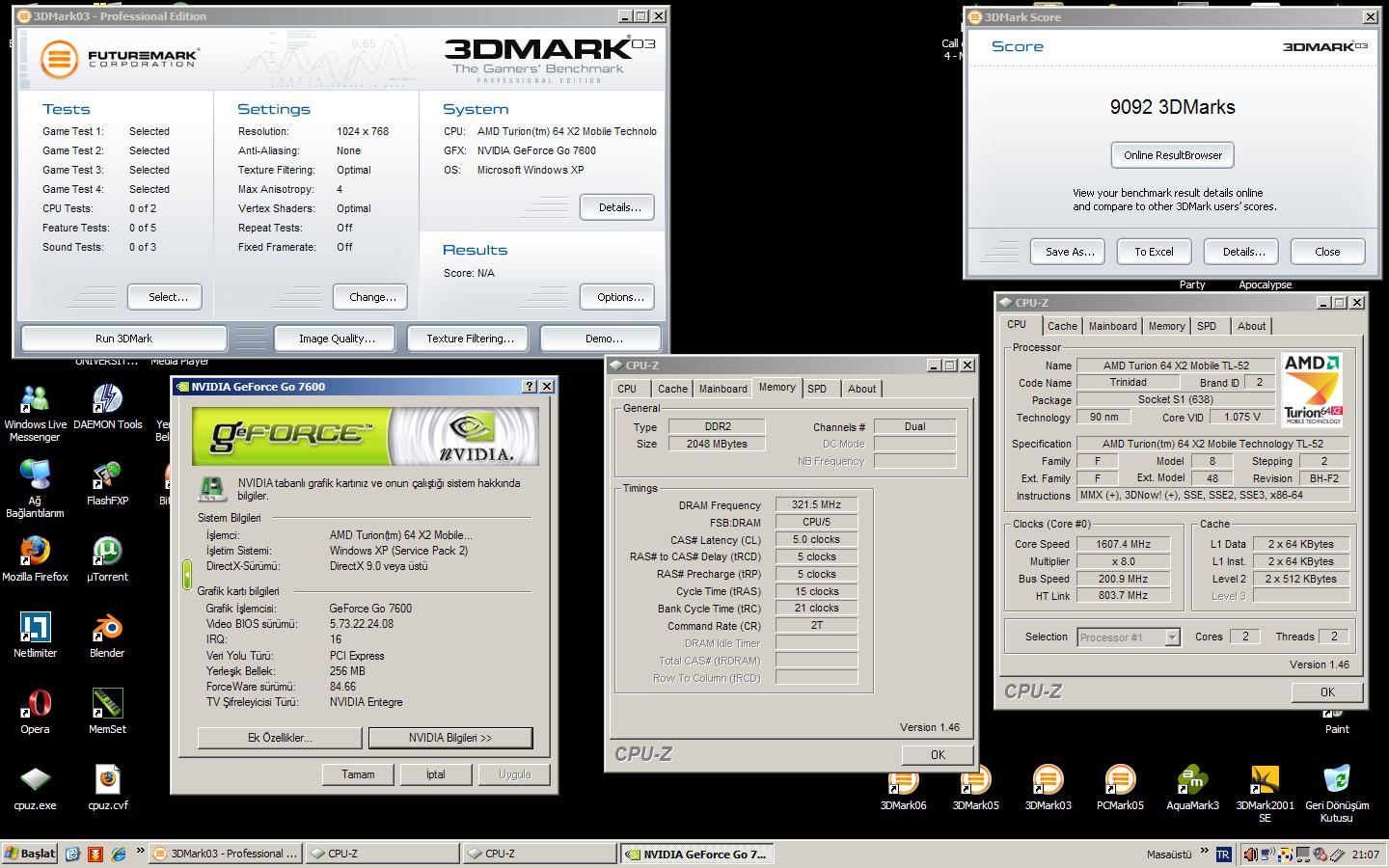Image resolution: width=1389 pixels, height=868 pixels.
Task: Open Image Quality settings in 3DMark03
Action: pyautogui.click(x=337, y=339)
